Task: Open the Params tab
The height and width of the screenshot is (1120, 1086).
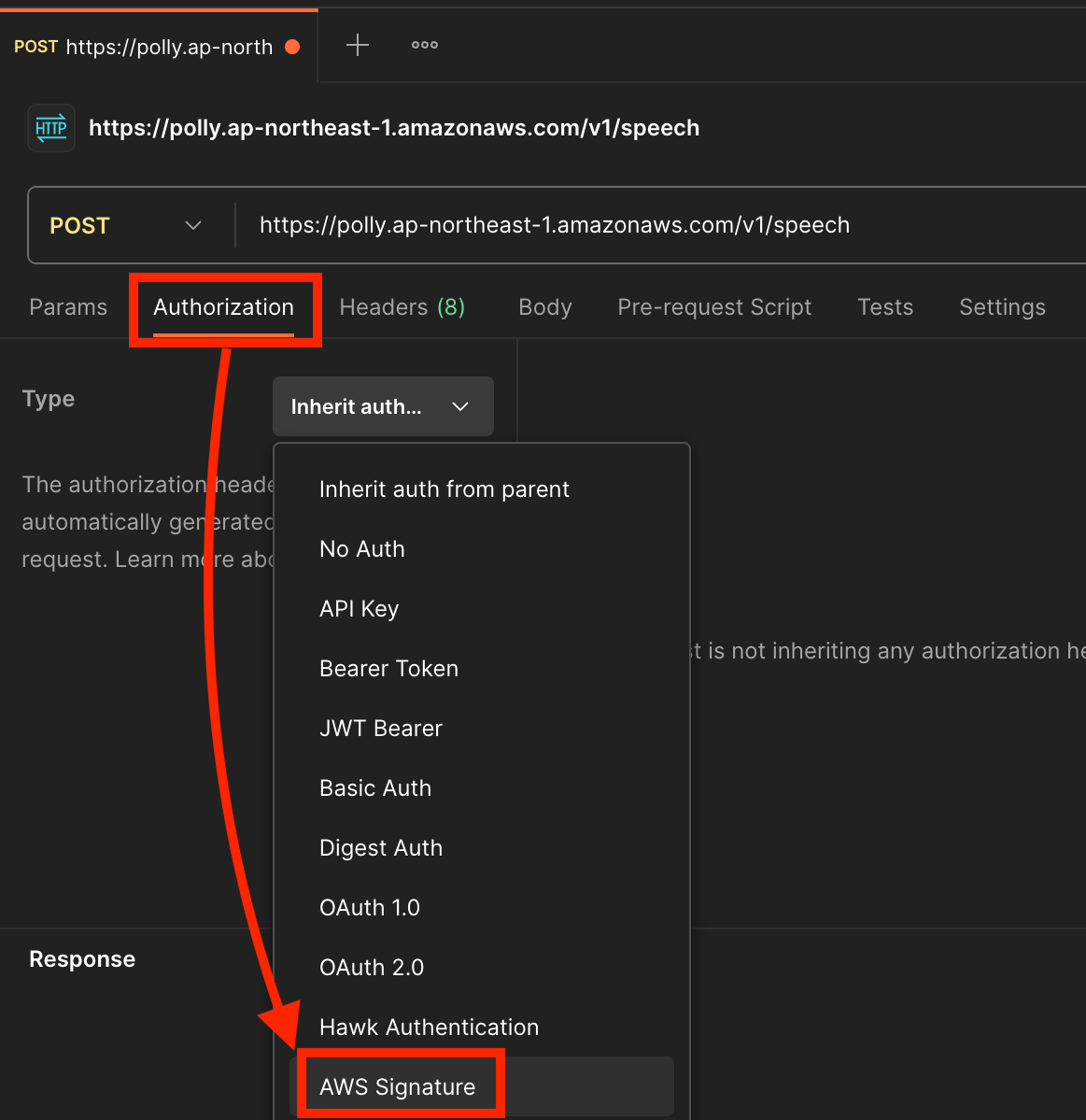Action: coord(68,307)
